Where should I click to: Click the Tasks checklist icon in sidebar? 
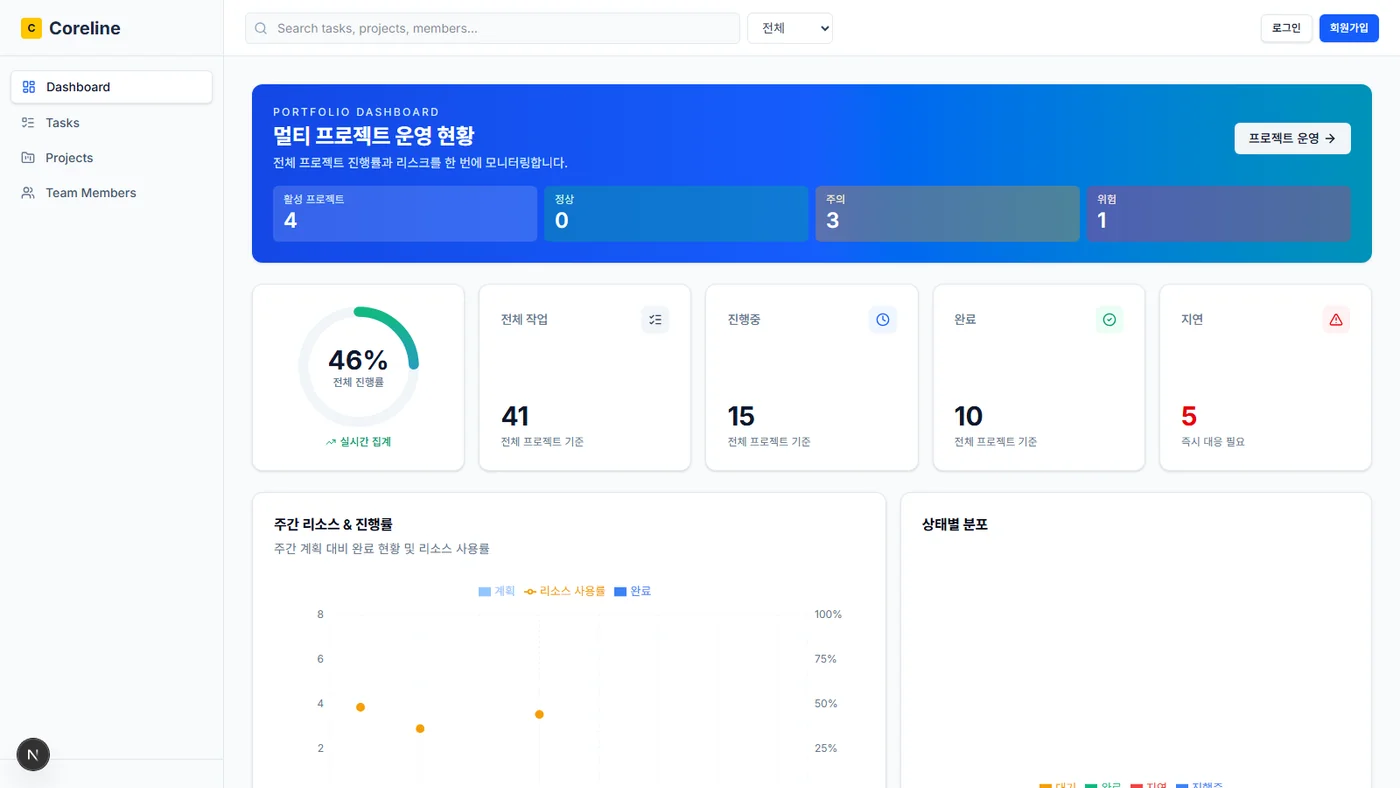pyautogui.click(x=28, y=123)
